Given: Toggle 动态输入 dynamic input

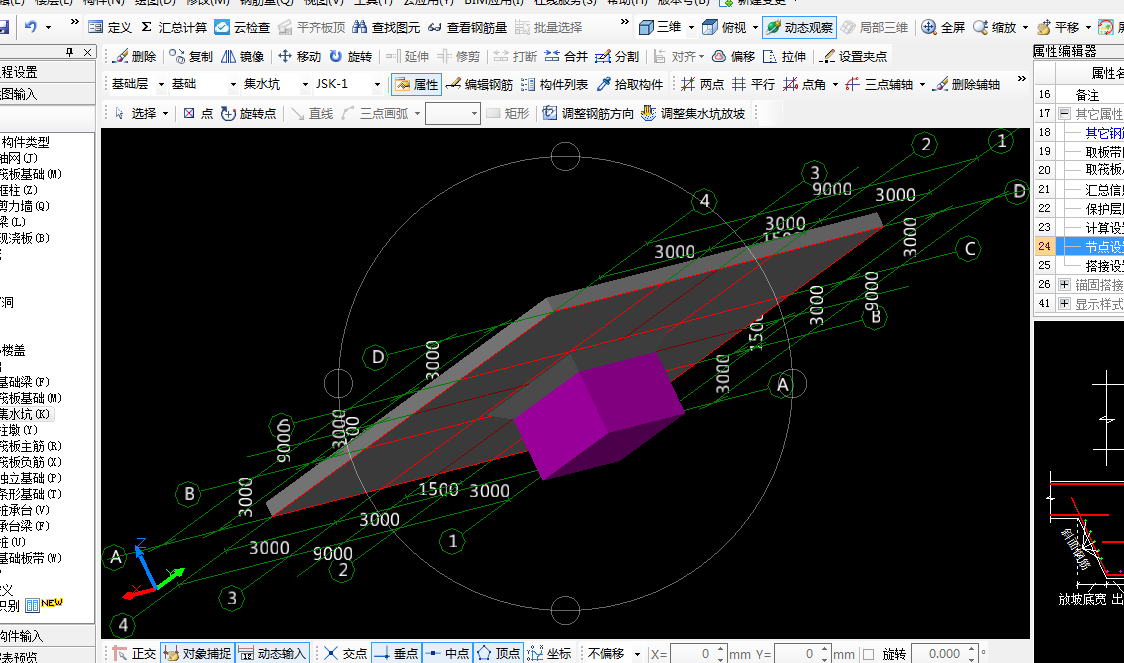Looking at the screenshot, I should tap(272, 654).
